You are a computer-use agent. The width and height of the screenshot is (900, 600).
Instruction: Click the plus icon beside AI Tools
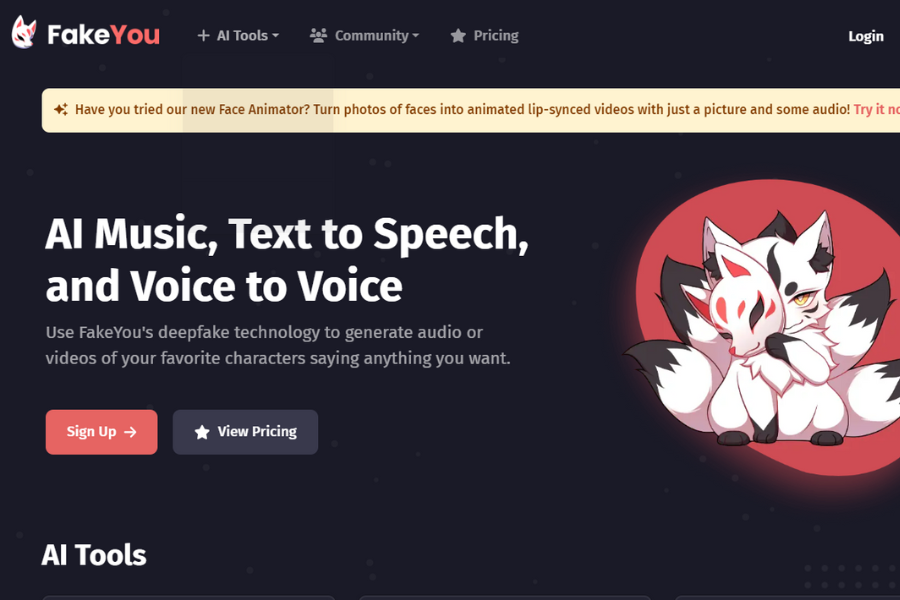(x=203, y=36)
